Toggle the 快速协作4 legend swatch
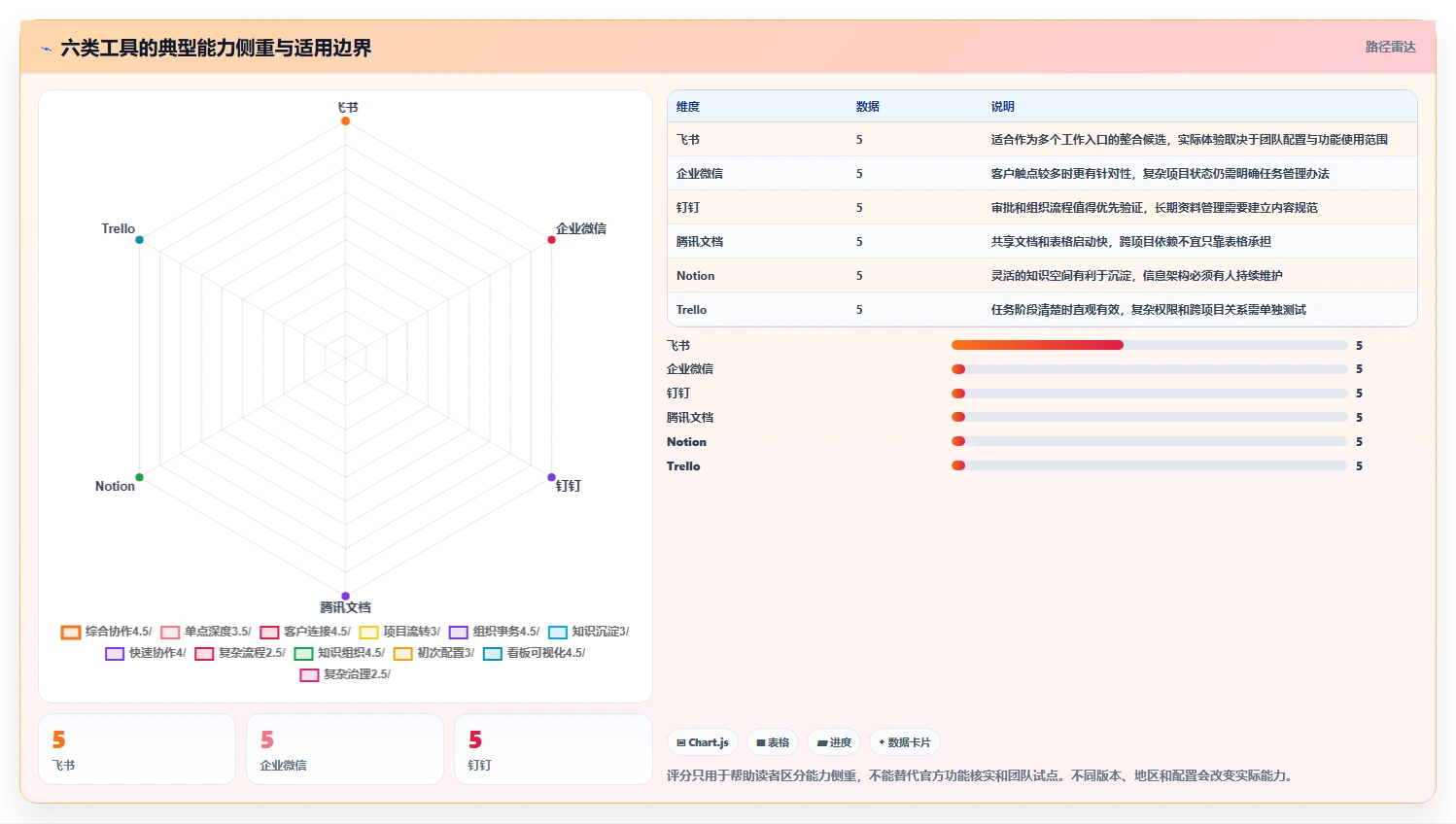The width and height of the screenshot is (1456, 824). (x=115, y=654)
